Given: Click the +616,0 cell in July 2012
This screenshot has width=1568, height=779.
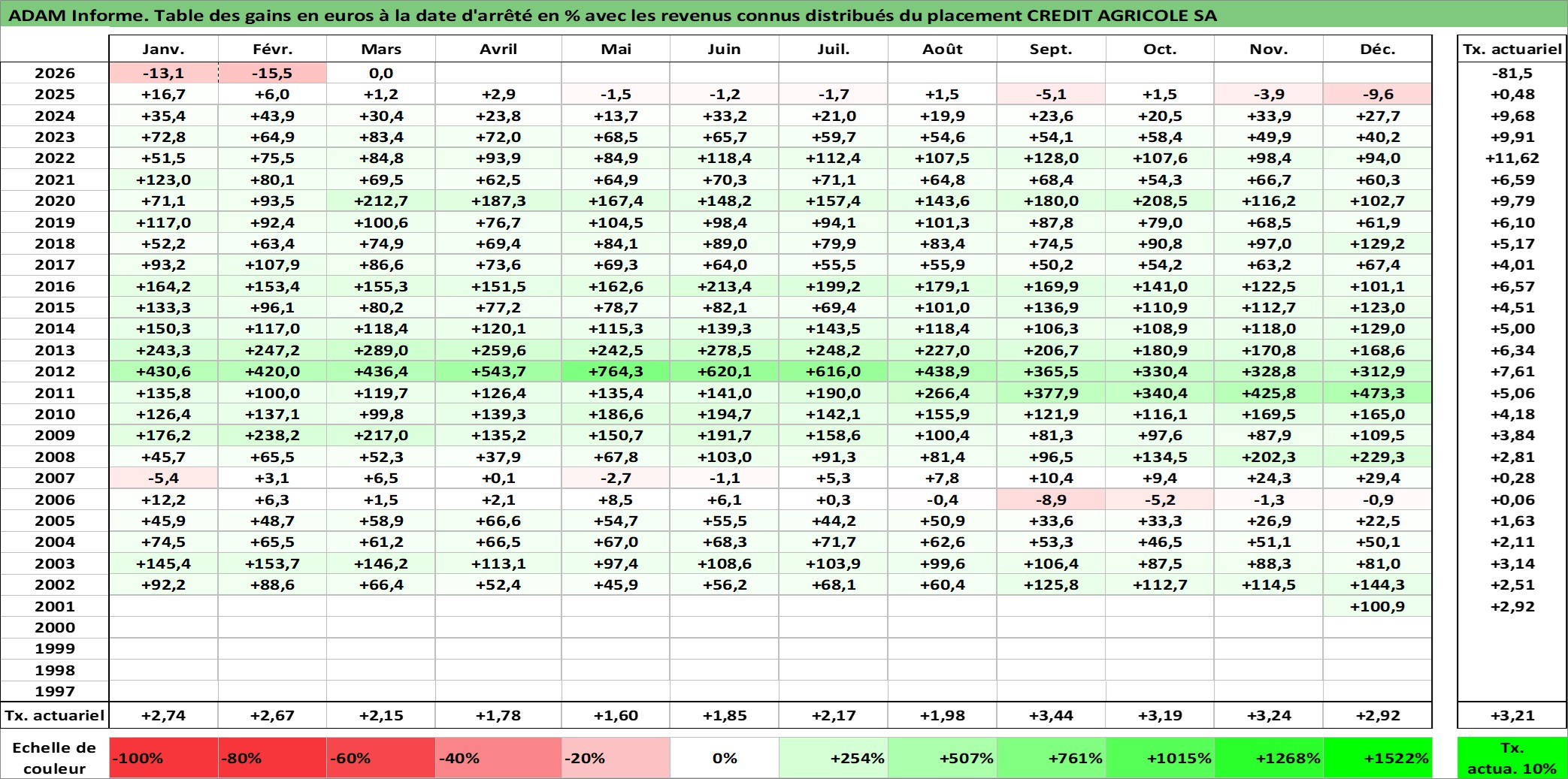Looking at the screenshot, I should pyautogui.click(x=834, y=371).
